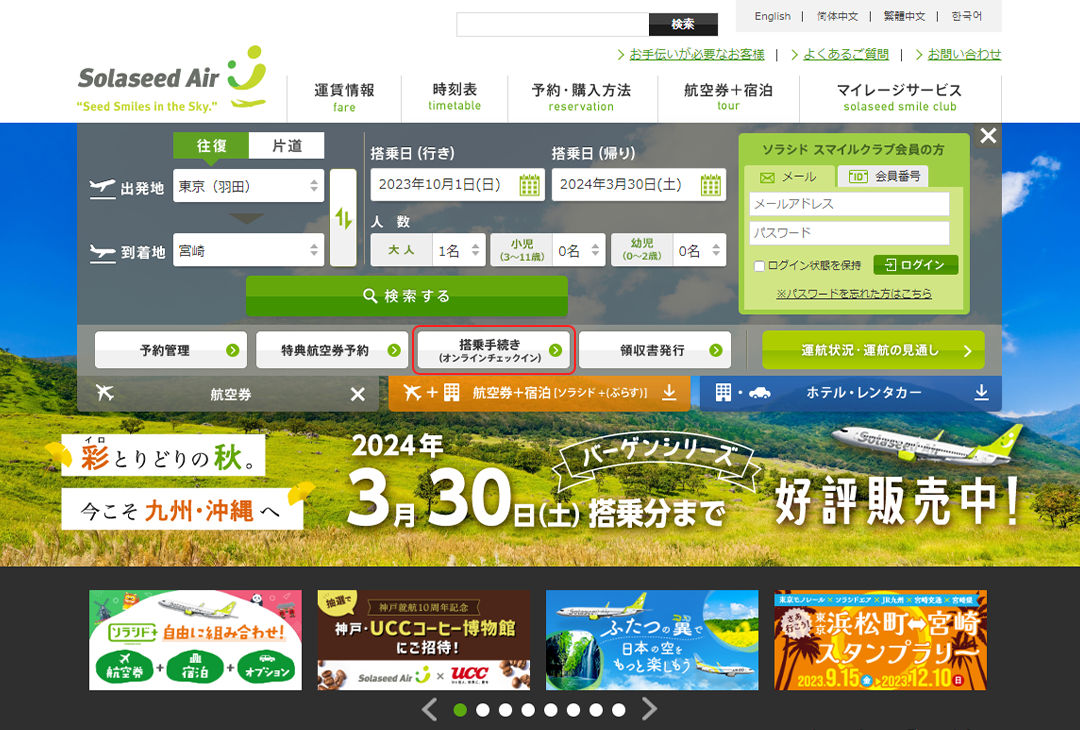The height and width of the screenshot is (730, 1080).
Task: Click the Solaseed Air logo
Action: tap(172, 80)
